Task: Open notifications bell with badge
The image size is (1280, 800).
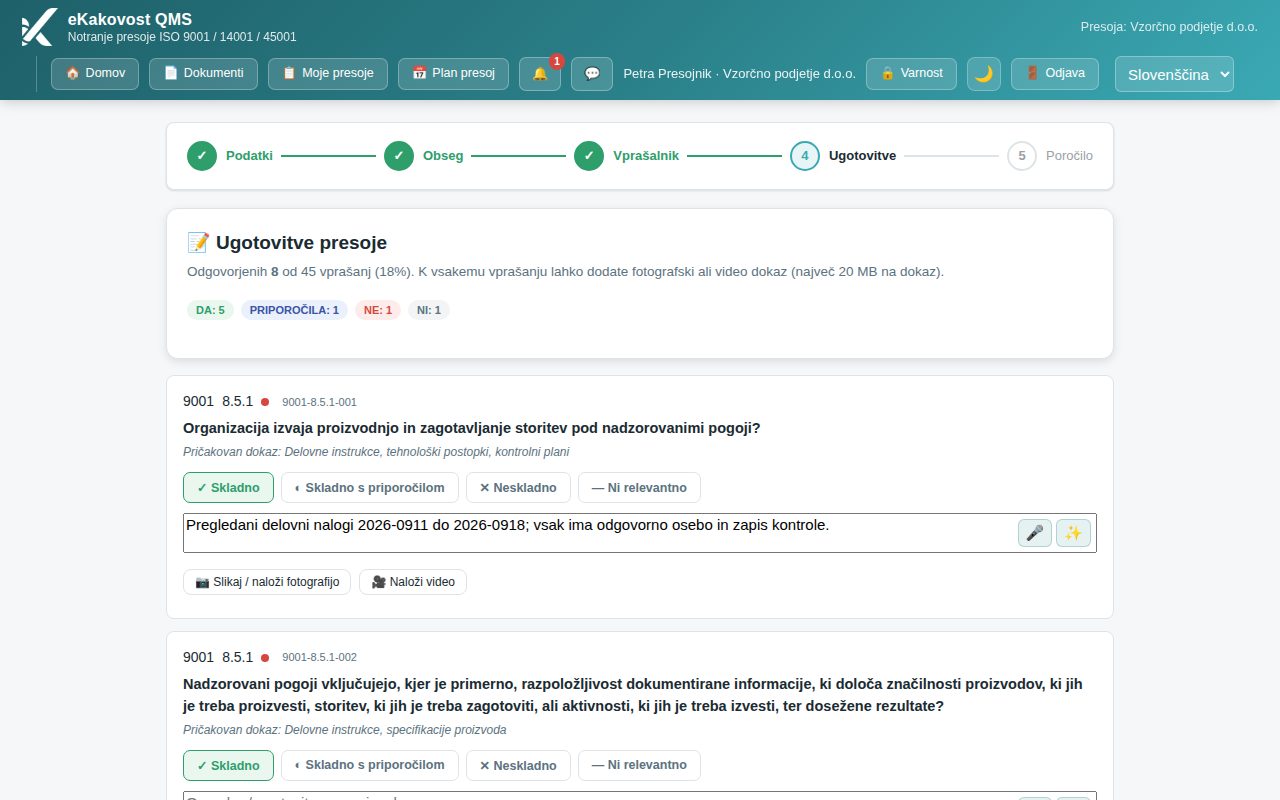Action: click(540, 74)
